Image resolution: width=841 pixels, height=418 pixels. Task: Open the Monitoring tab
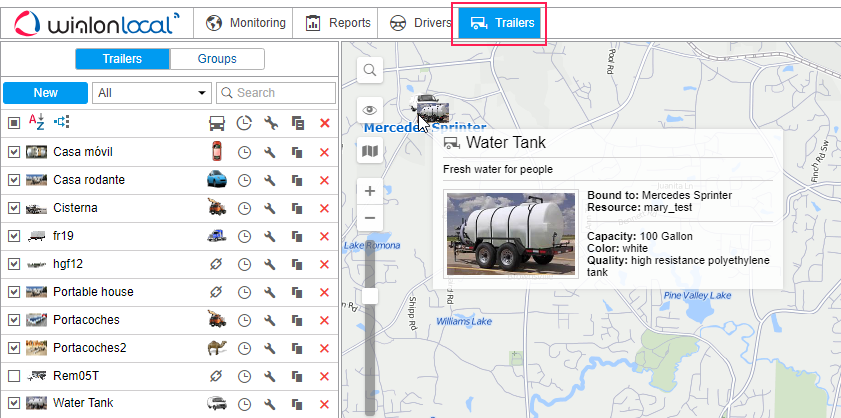click(245, 23)
